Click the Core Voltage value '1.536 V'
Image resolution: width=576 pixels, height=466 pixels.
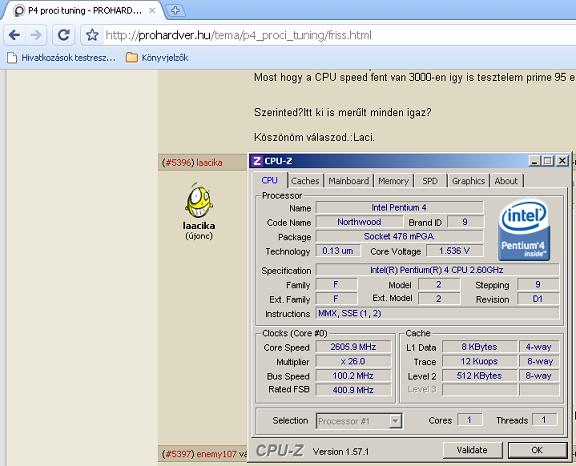tap(454, 251)
